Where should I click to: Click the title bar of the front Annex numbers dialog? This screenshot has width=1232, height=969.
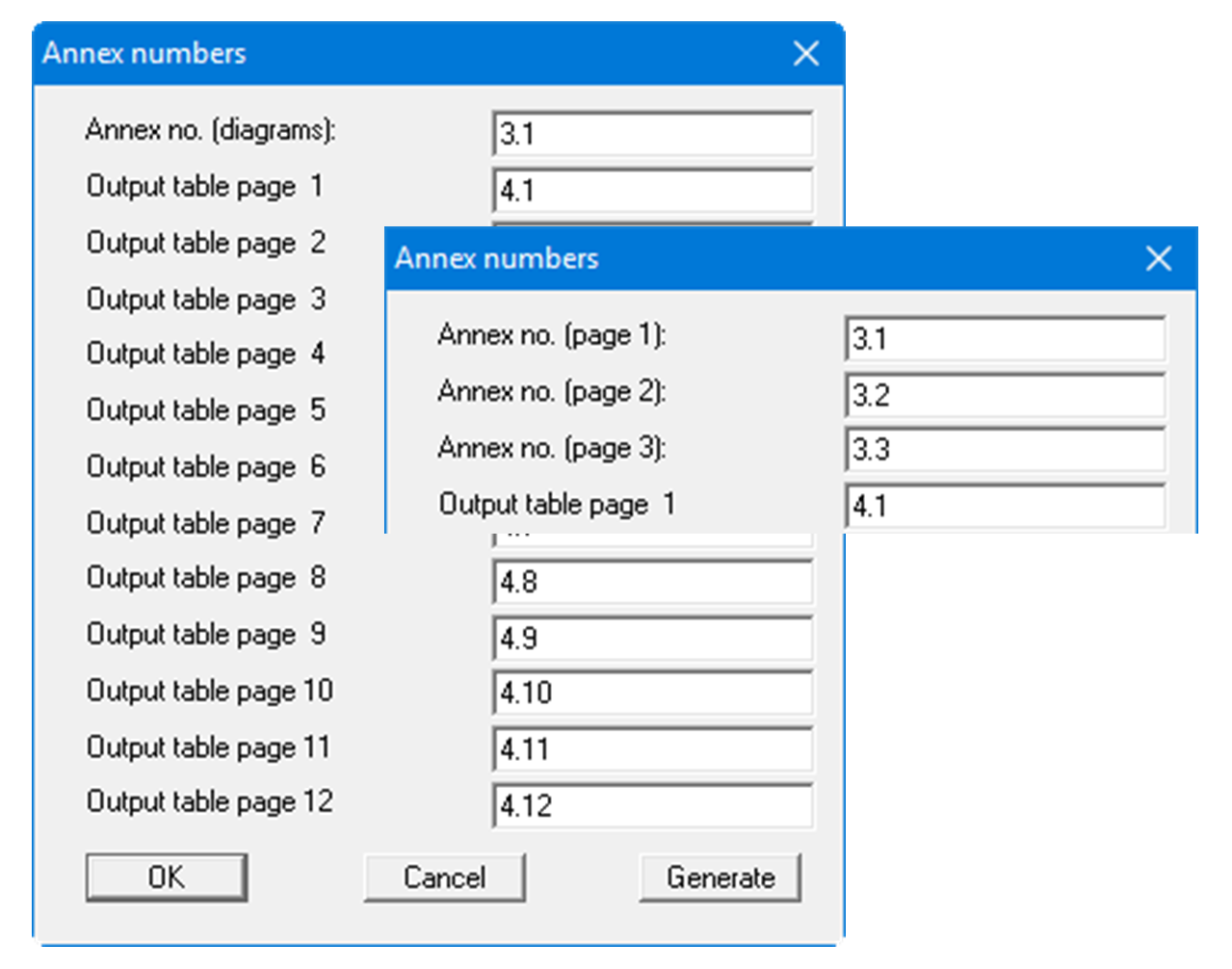[x=674, y=258]
